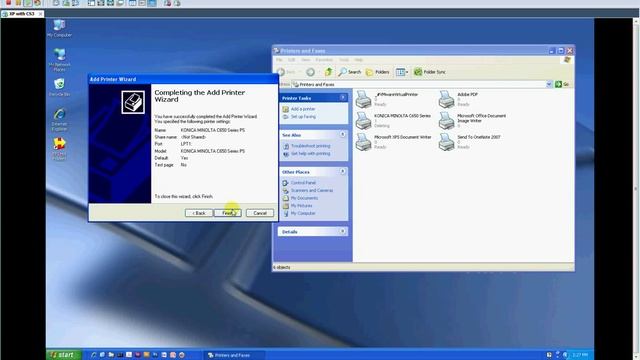
Task: Cancel the Add Printer Wizard
Action: click(x=260, y=213)
